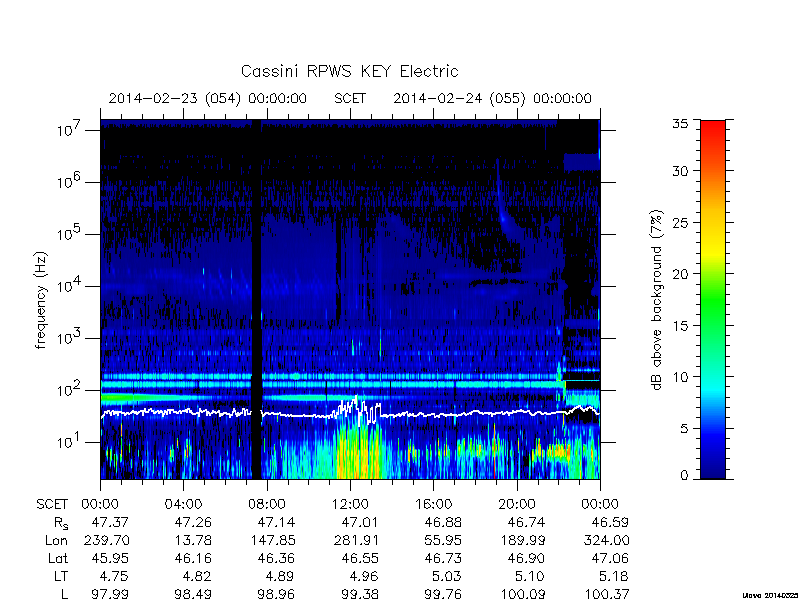800x600 pixels.
Task: Click the dB above background (7%) label
Action: pos(657,300)
